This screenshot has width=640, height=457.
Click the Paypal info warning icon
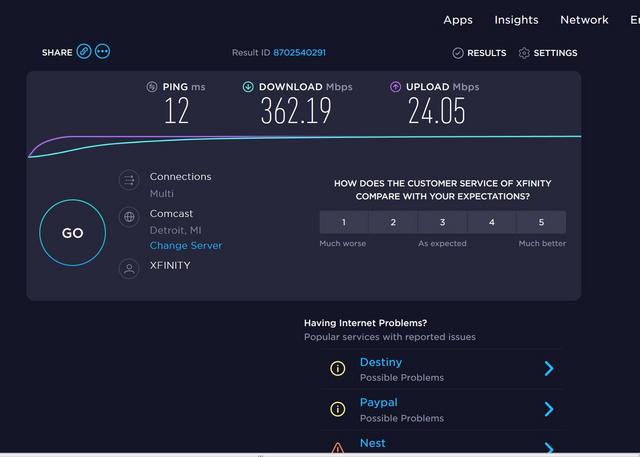(338, 409)
